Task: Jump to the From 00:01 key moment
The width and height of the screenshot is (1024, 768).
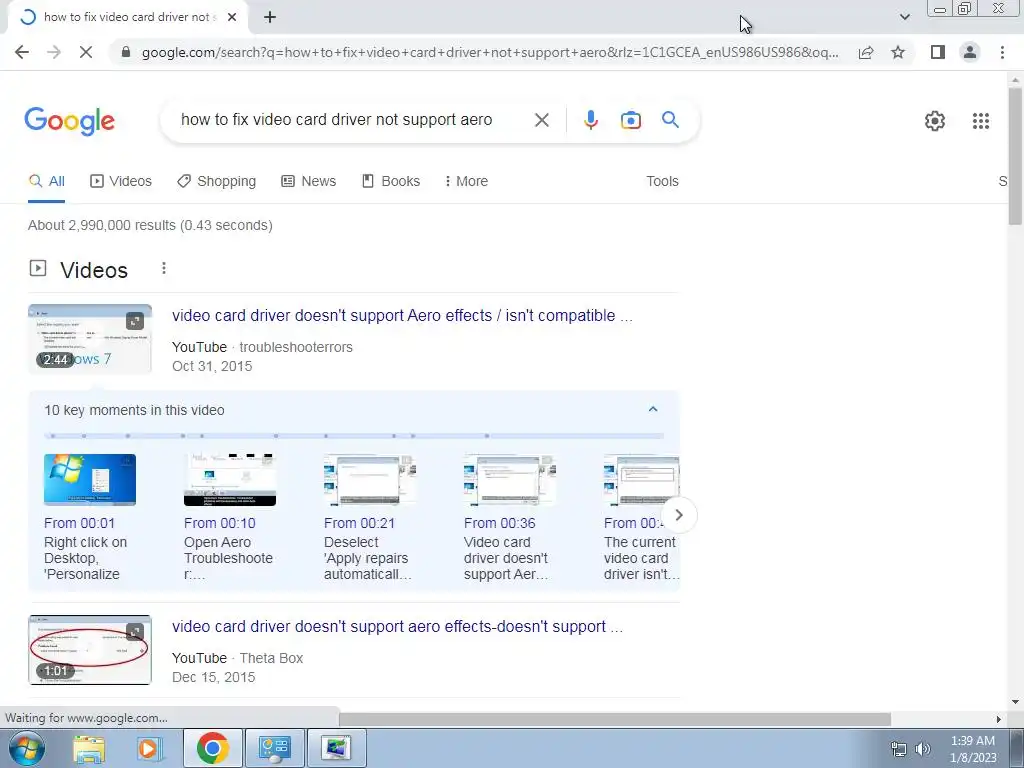Action: coord(79,523)
